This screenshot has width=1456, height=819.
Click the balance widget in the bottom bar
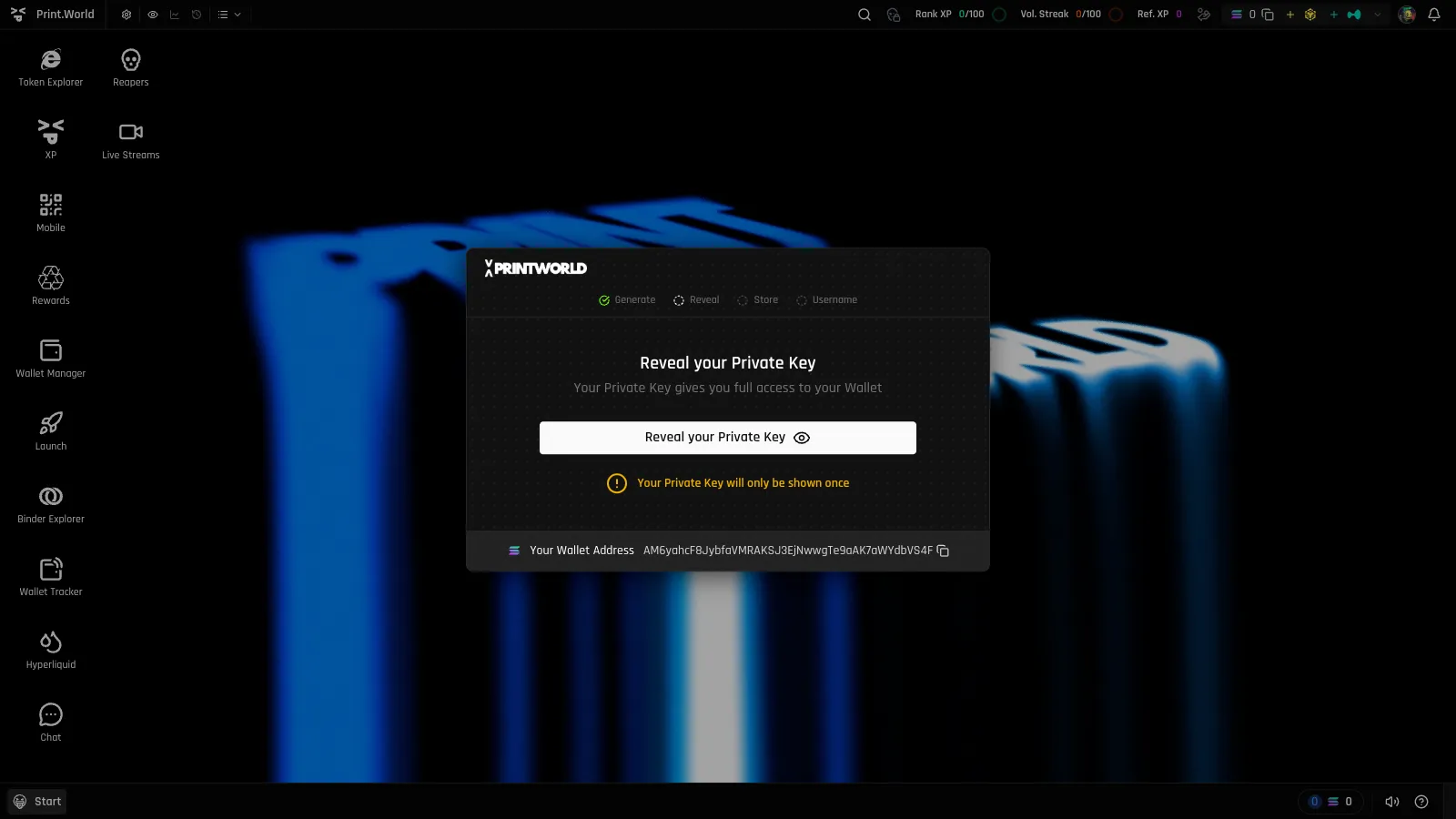(x=1330, y=802)
